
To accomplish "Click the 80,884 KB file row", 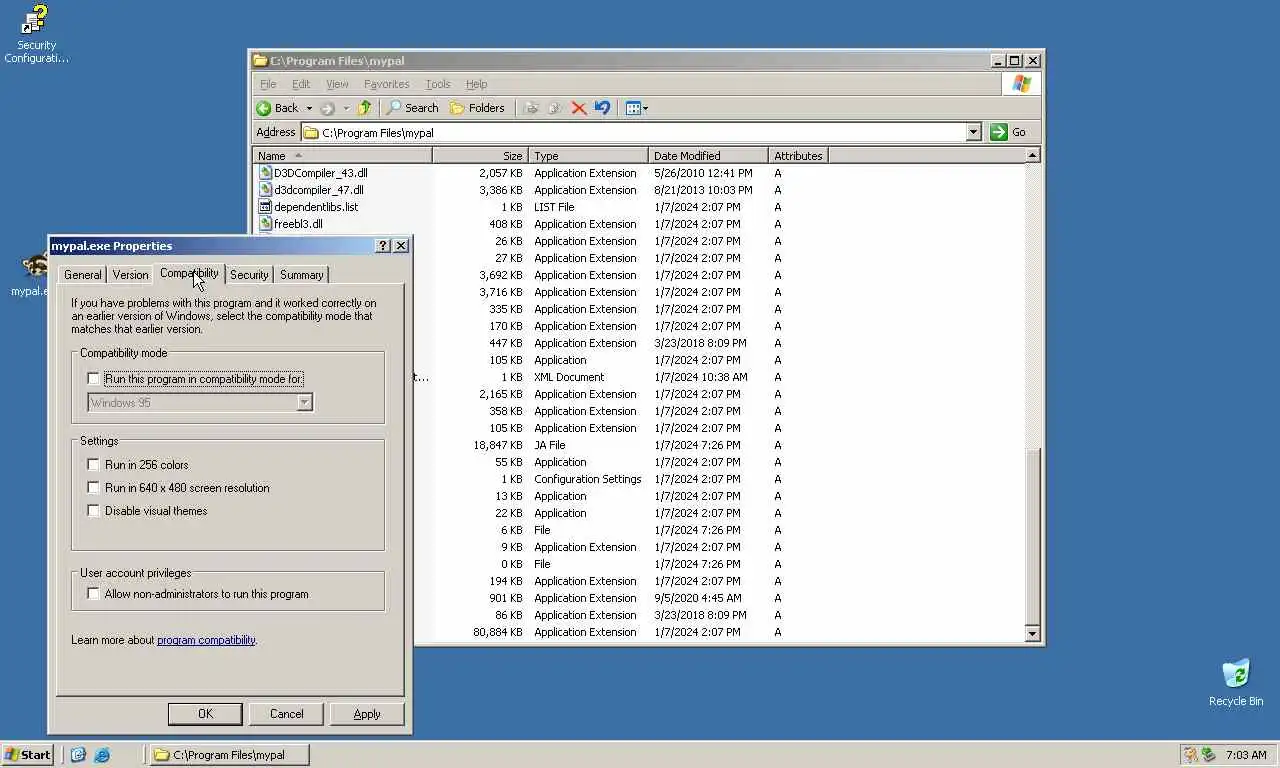I will pyautogui.click(x=720, y=632).
